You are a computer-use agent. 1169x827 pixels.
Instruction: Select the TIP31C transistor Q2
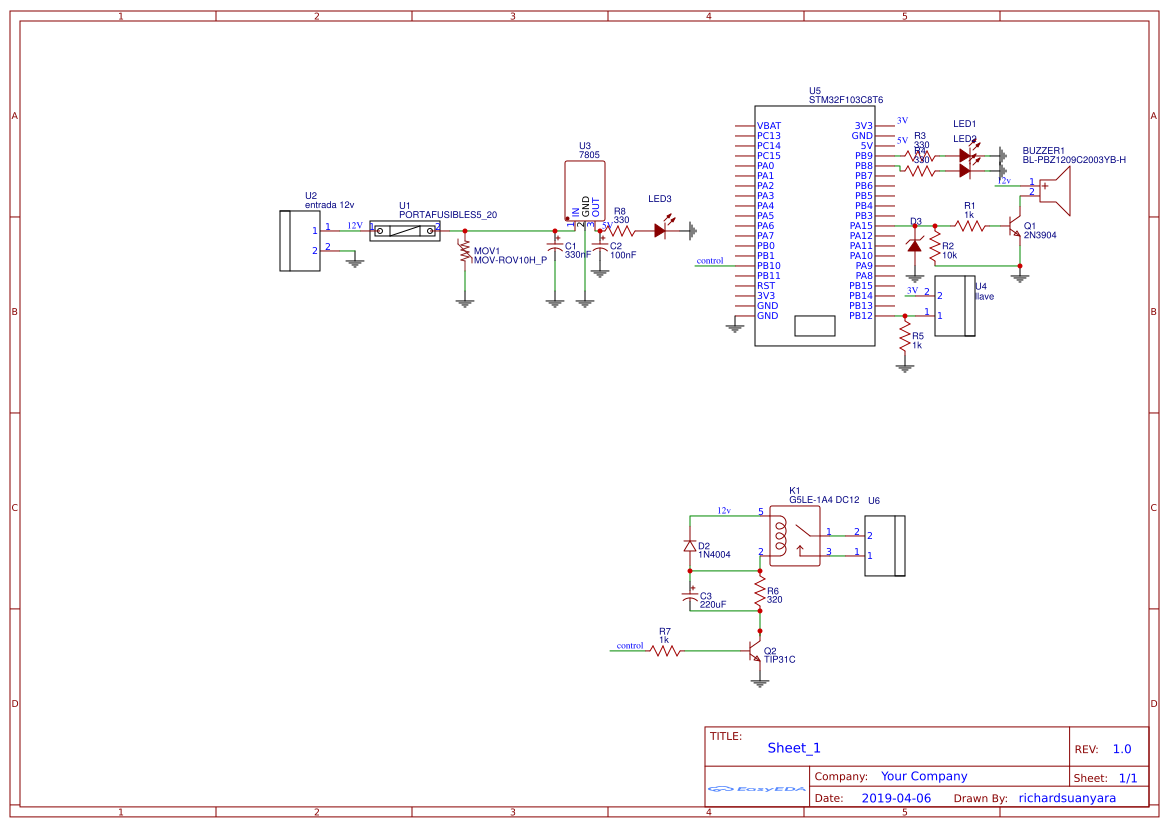coord(755,652)
